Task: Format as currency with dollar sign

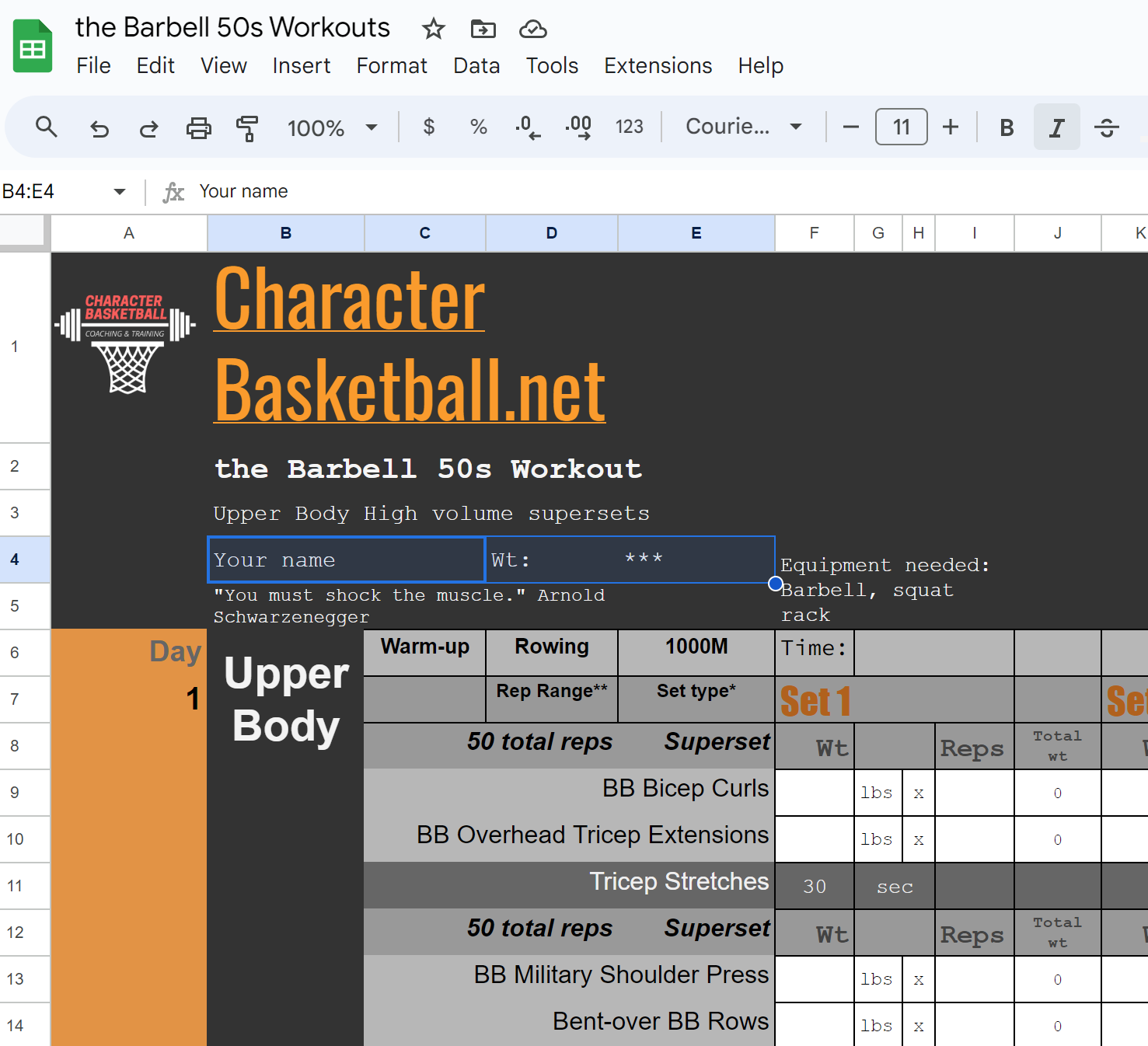Action: coord(428,127)
